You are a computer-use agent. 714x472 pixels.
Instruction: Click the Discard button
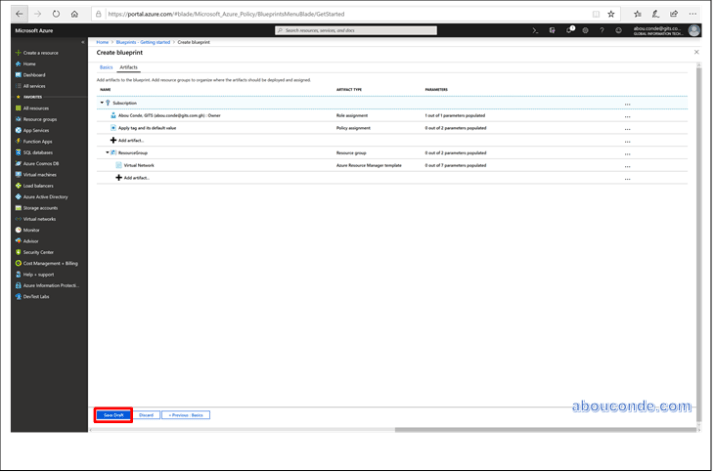click(x=146, y=414)
